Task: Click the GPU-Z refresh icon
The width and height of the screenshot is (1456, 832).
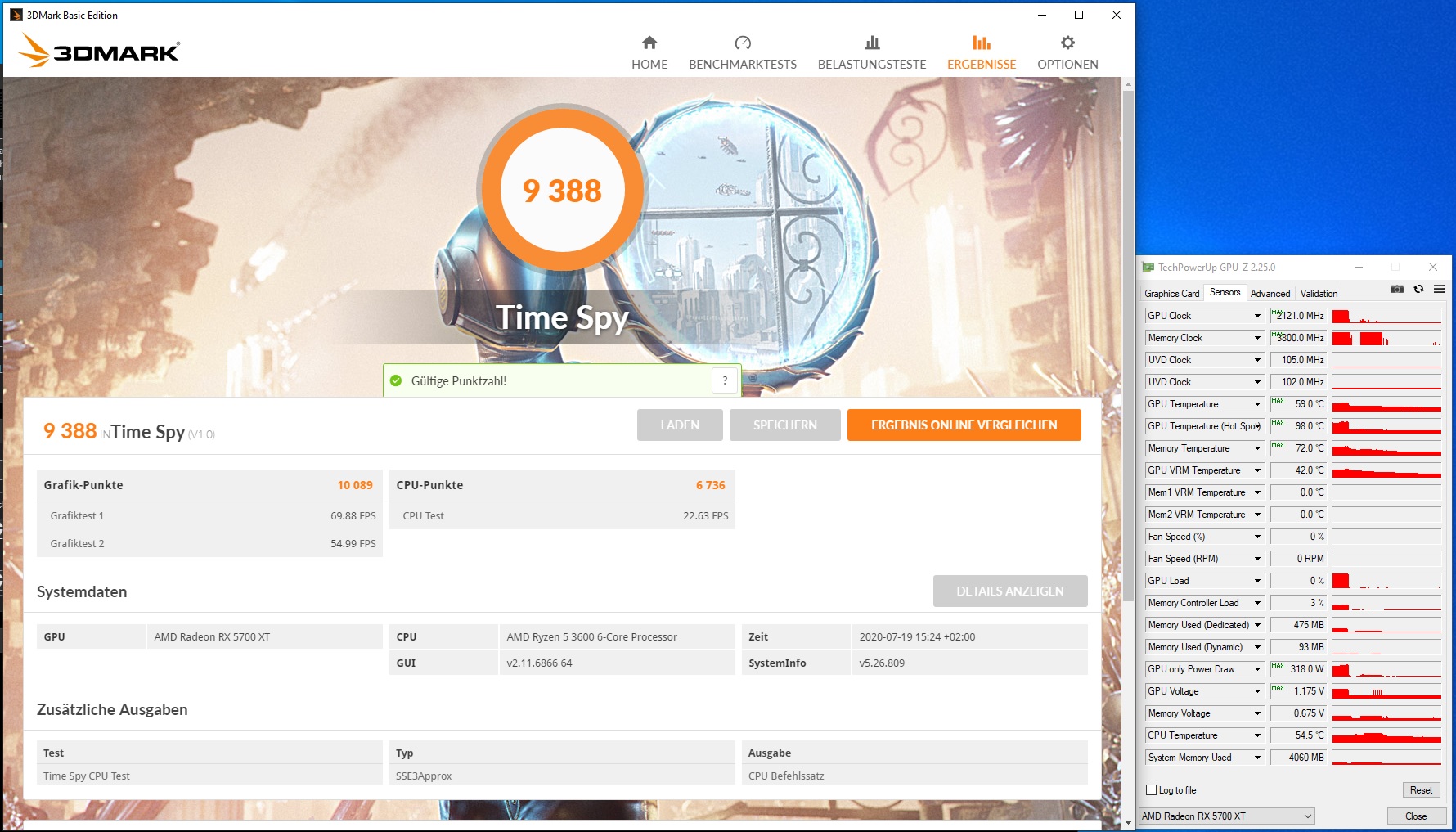Action: [x=1418, y=289]
